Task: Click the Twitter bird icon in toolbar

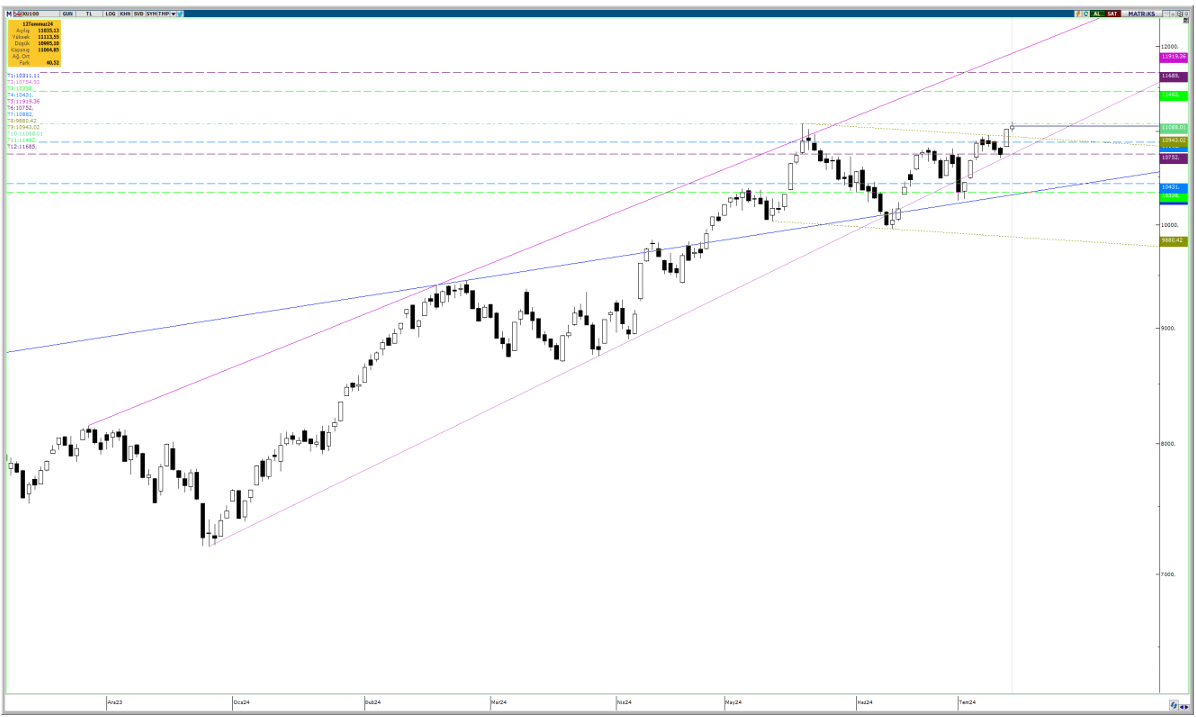Action: pyautogui.click(x=179, y=14)
